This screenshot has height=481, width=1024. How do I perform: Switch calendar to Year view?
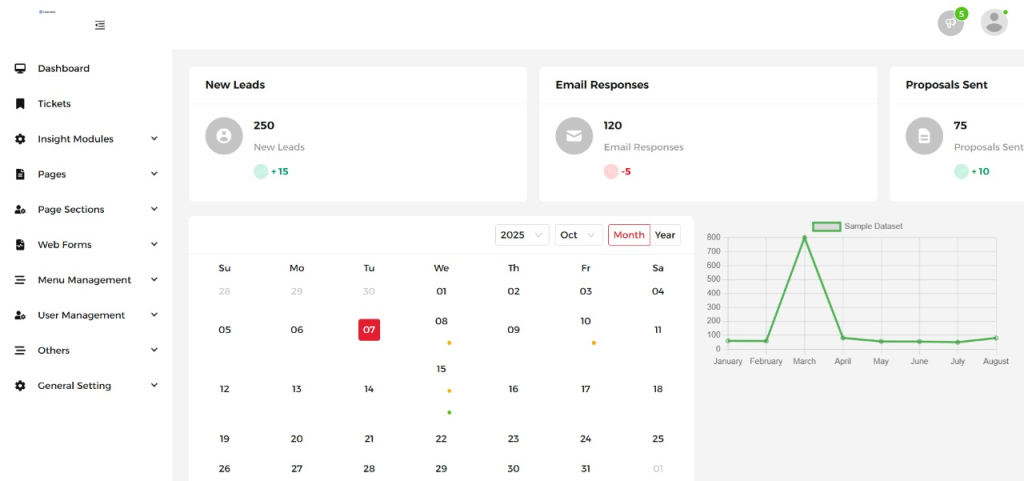(665, 235)
